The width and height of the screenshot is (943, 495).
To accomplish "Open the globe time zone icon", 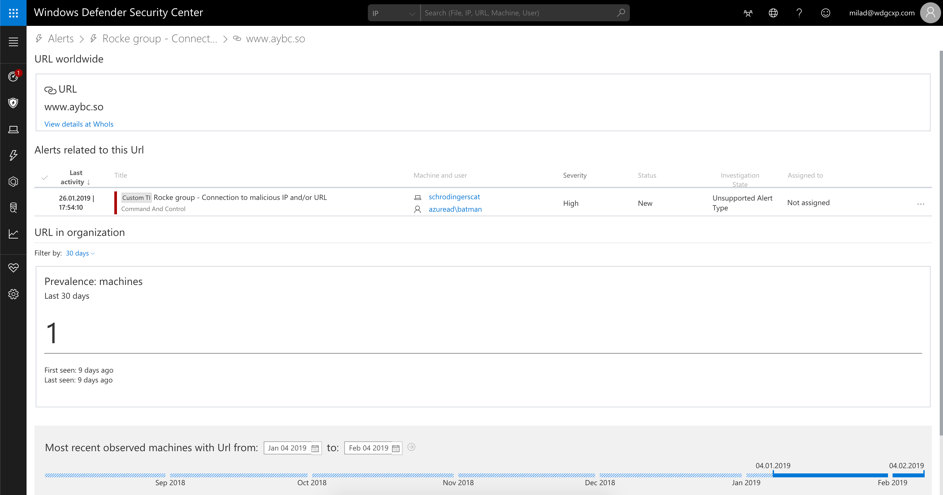I will pos(773,13).
